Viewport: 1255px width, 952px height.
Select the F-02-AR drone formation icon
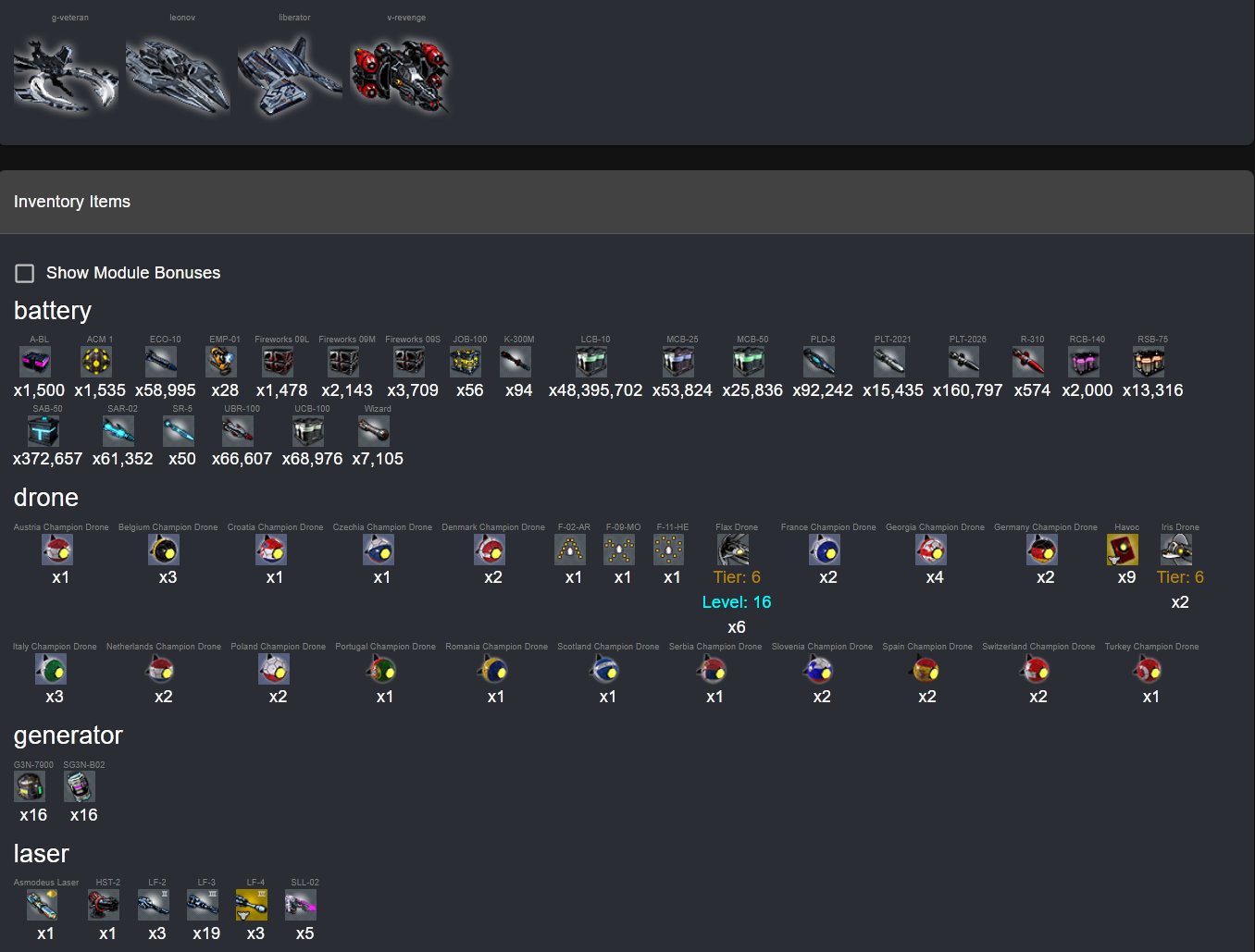570,550
